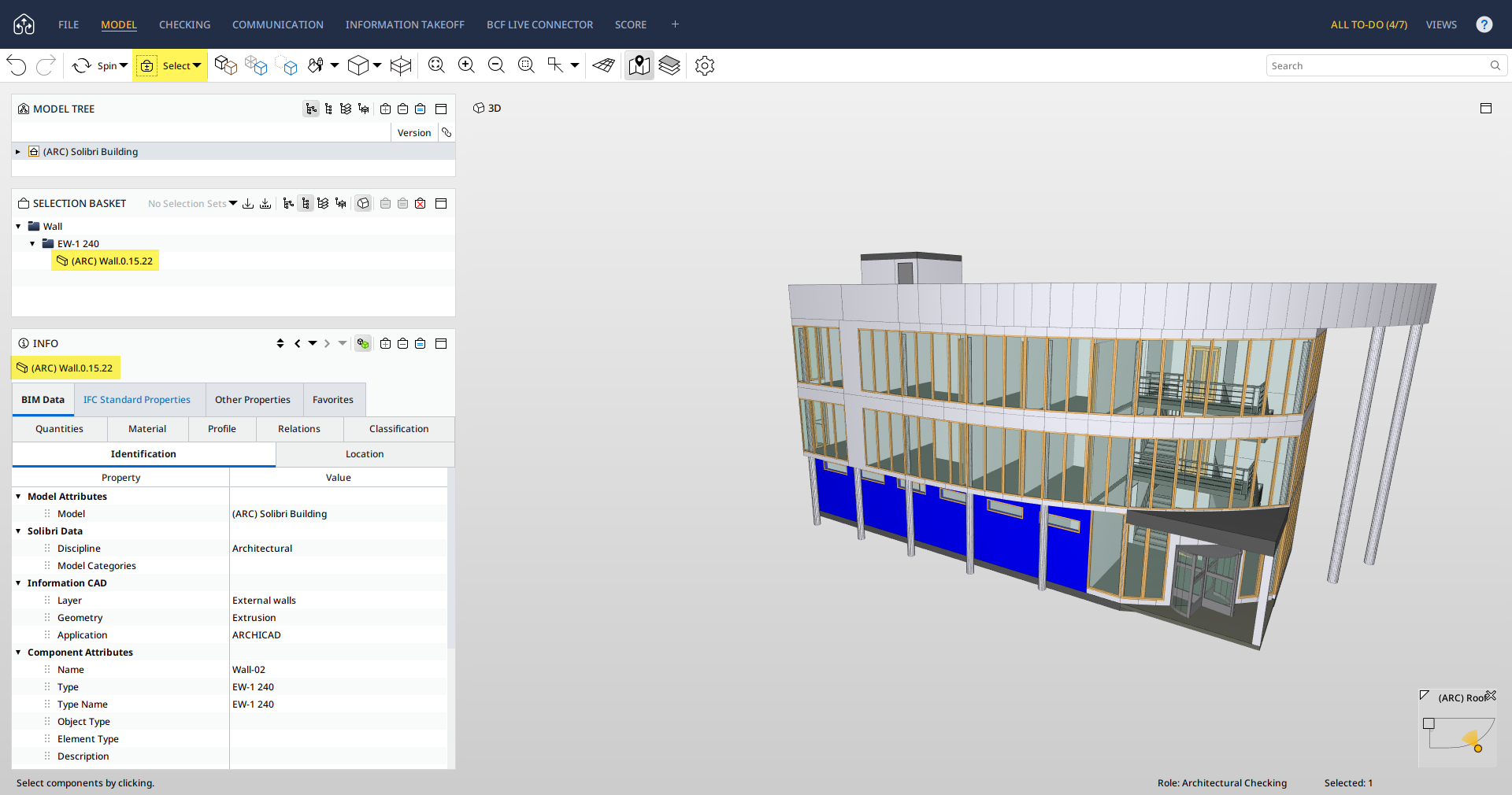Collapse the Information CAD property group
1512x795 pixels.
(18, 583)
